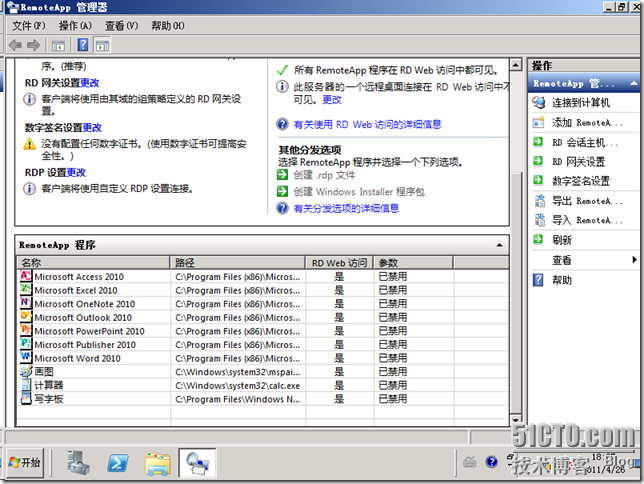The image size is (644, 484).
Task: Click 更改 link next to 数字签名设置
Action: (92, 128)
